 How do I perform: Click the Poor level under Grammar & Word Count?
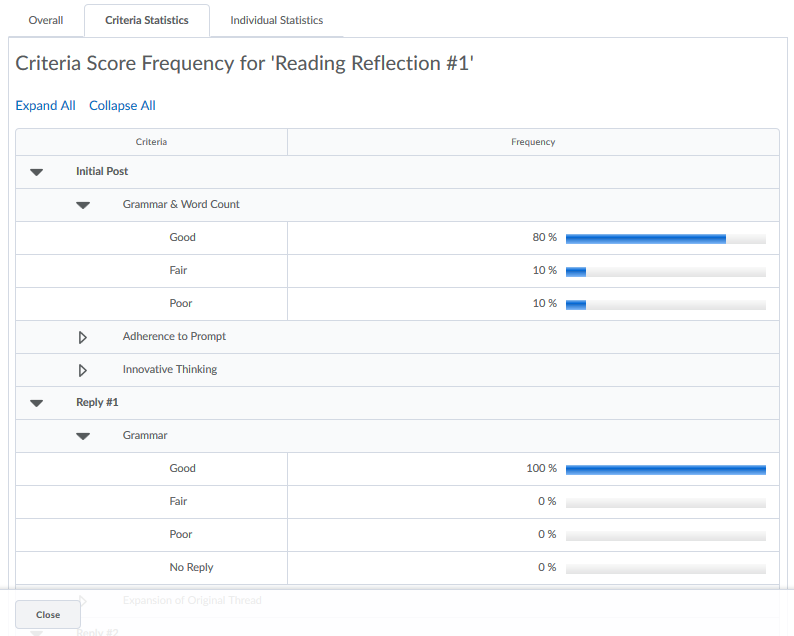coord(181,303)
